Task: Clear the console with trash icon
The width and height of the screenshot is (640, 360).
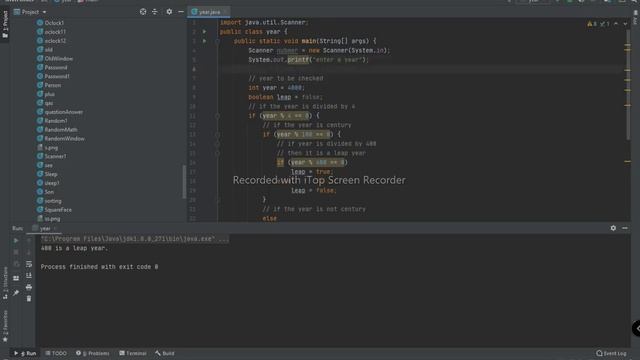Action: click(x=29, y=299)
